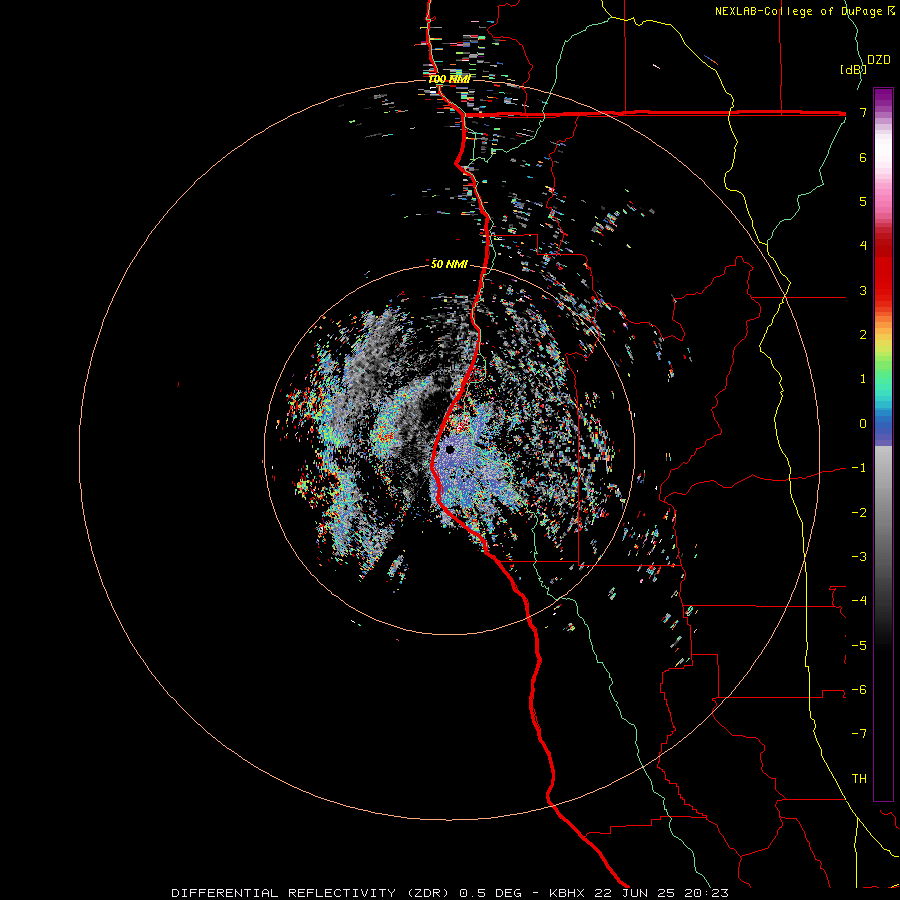The image size is (900, 900).
Task: Click the legend value 0
Action: pyautogui.click(x=863, y=424)
